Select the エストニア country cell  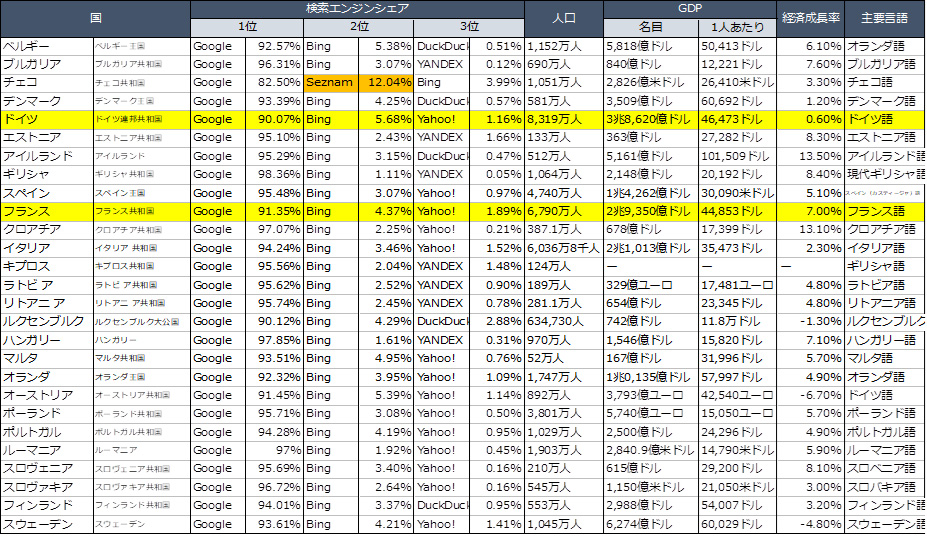(x=47, y=138)
